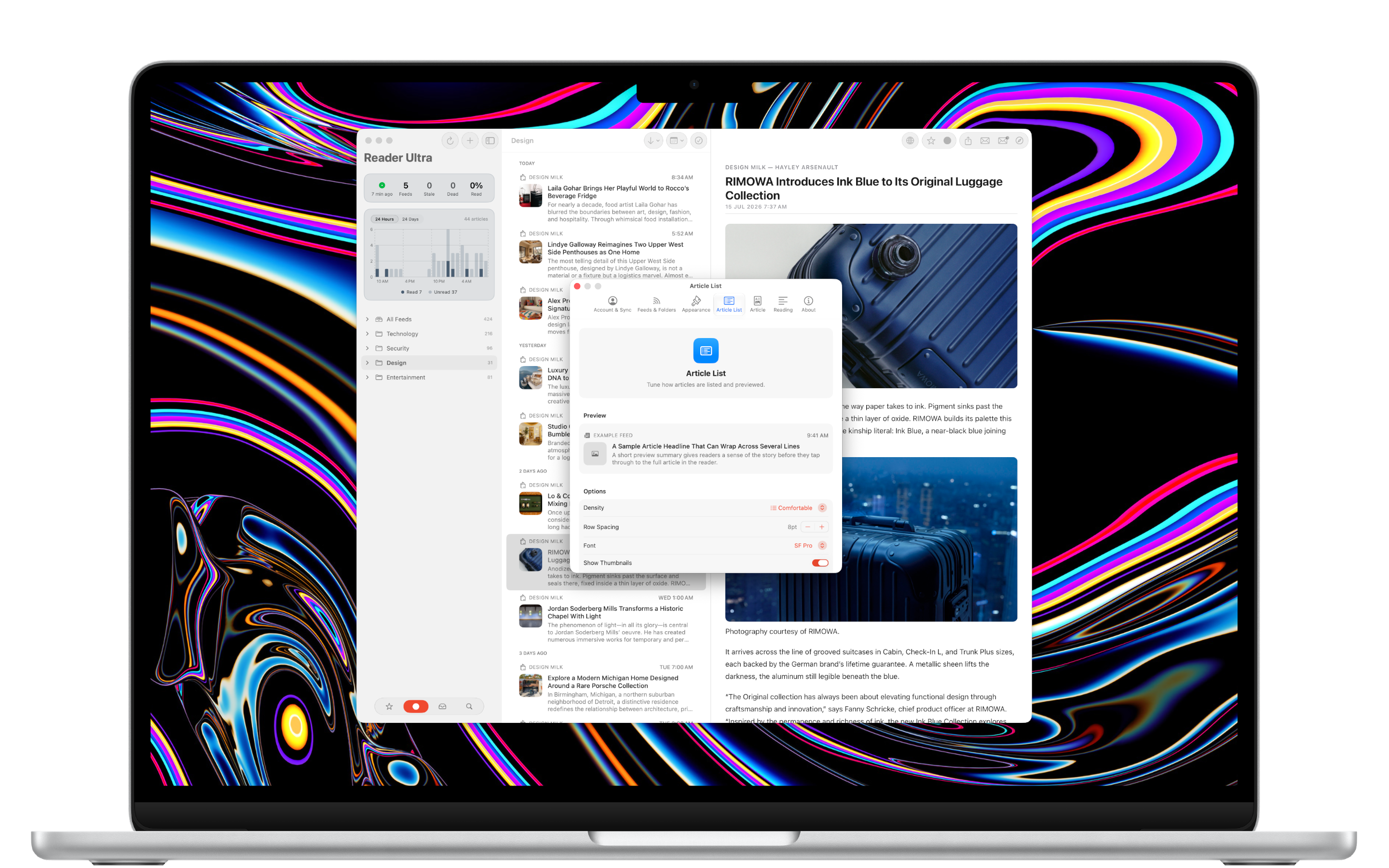Expand the Technology folder chevron
This screenshot has height=868, width=1389.
coord(368,334)
